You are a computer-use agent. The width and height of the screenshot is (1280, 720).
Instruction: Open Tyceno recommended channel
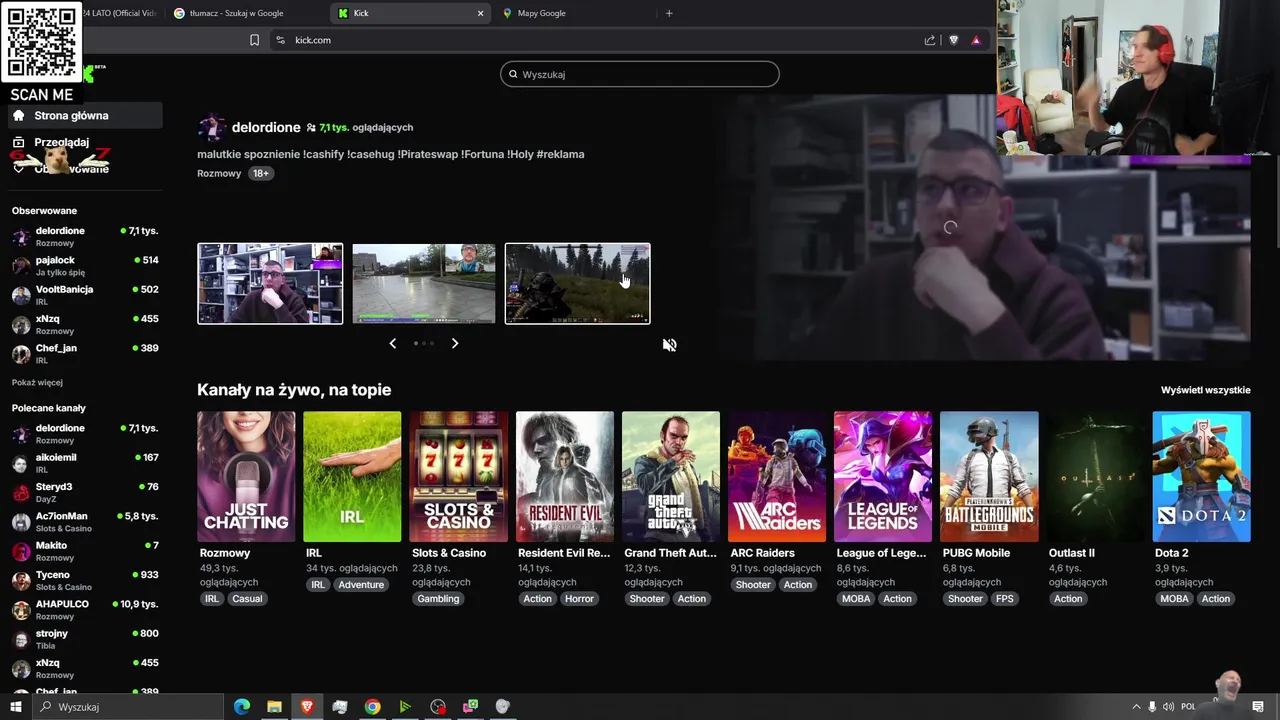pyautogui.click(x=85, y=580)
